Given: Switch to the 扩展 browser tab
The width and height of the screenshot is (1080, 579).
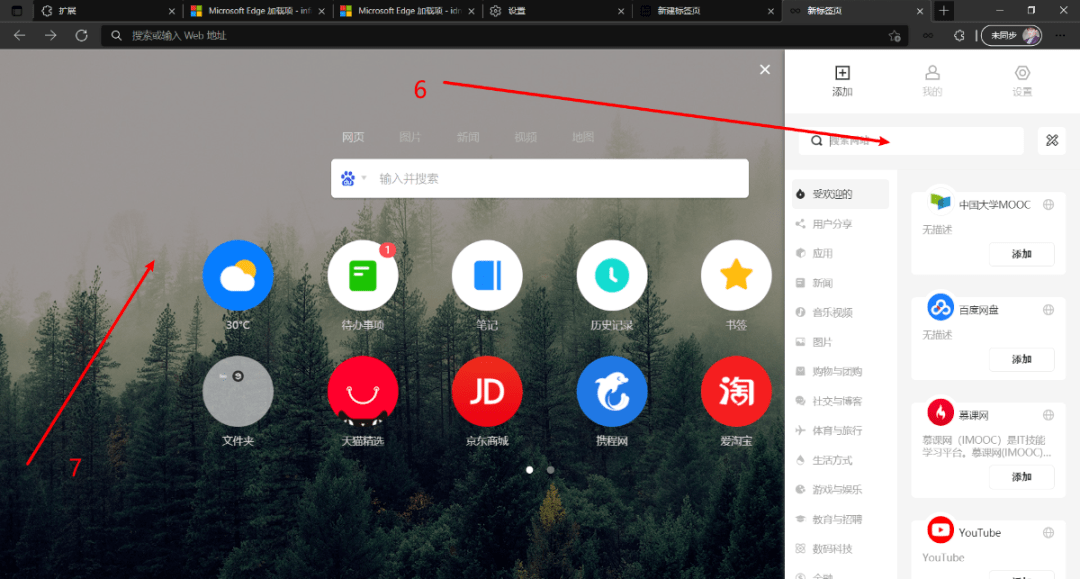Looking at the screenshot, I should 109,11.
